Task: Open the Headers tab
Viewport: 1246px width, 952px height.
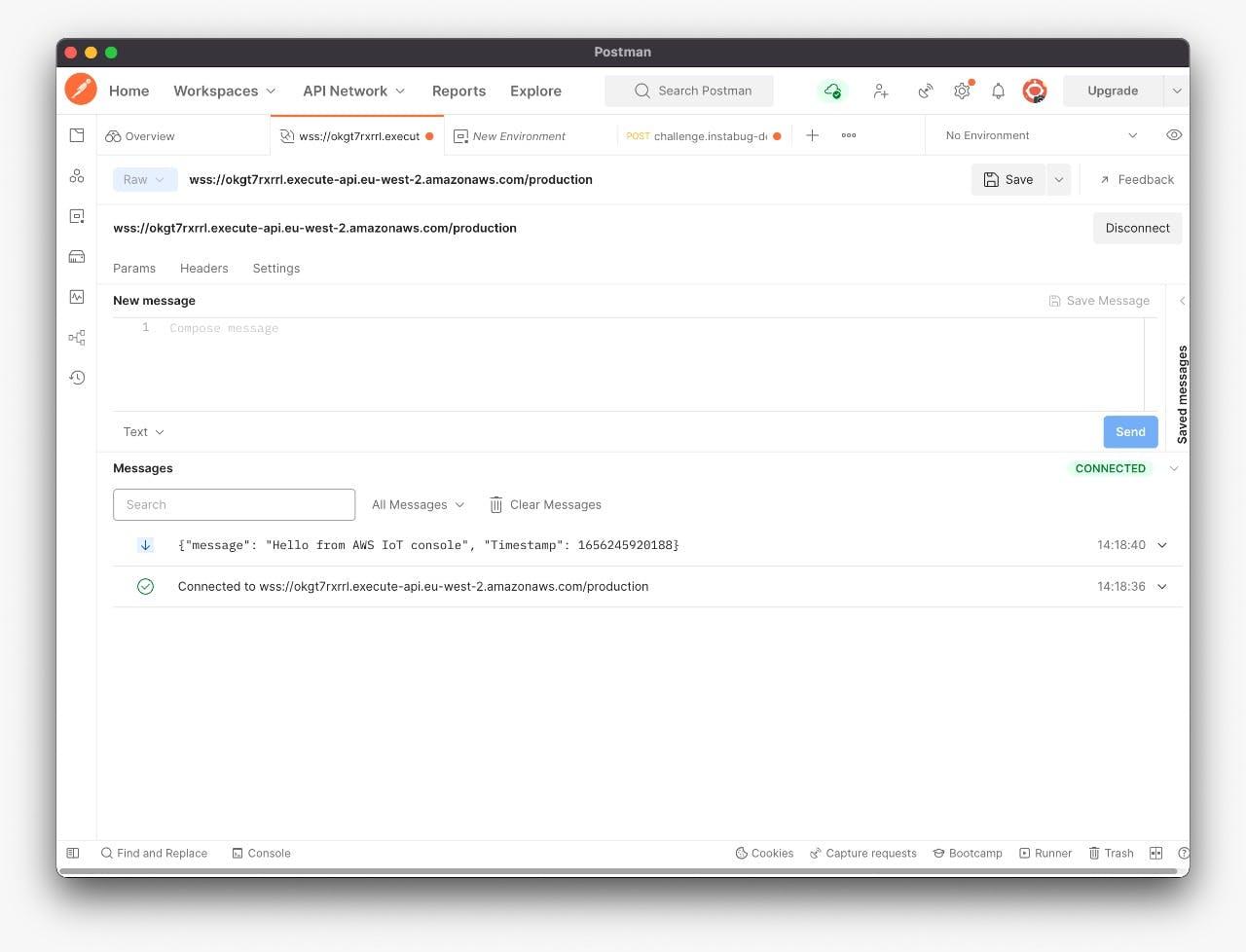Action: click(x=204, y=269)
